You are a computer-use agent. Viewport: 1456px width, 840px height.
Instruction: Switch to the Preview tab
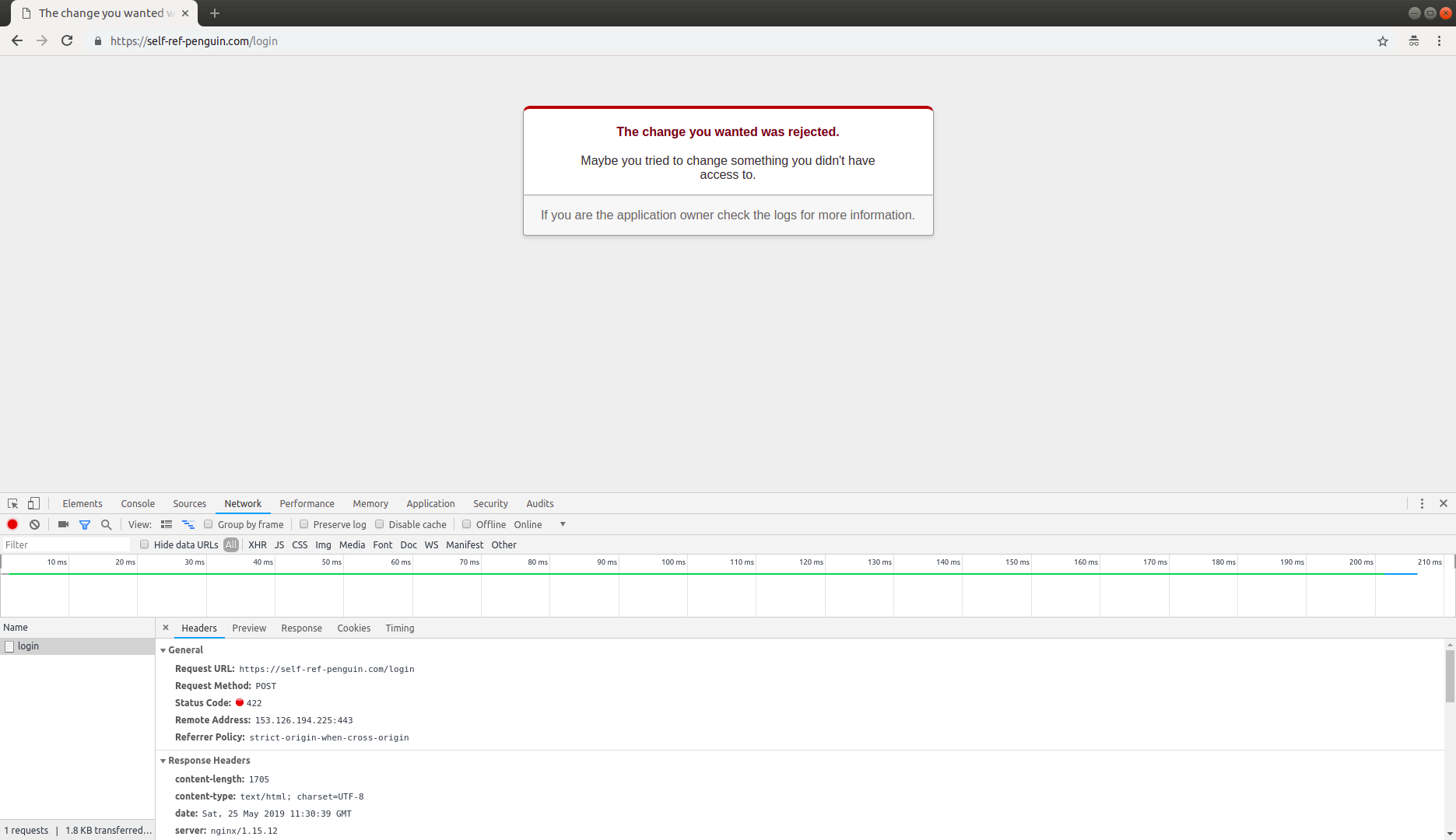249,628
